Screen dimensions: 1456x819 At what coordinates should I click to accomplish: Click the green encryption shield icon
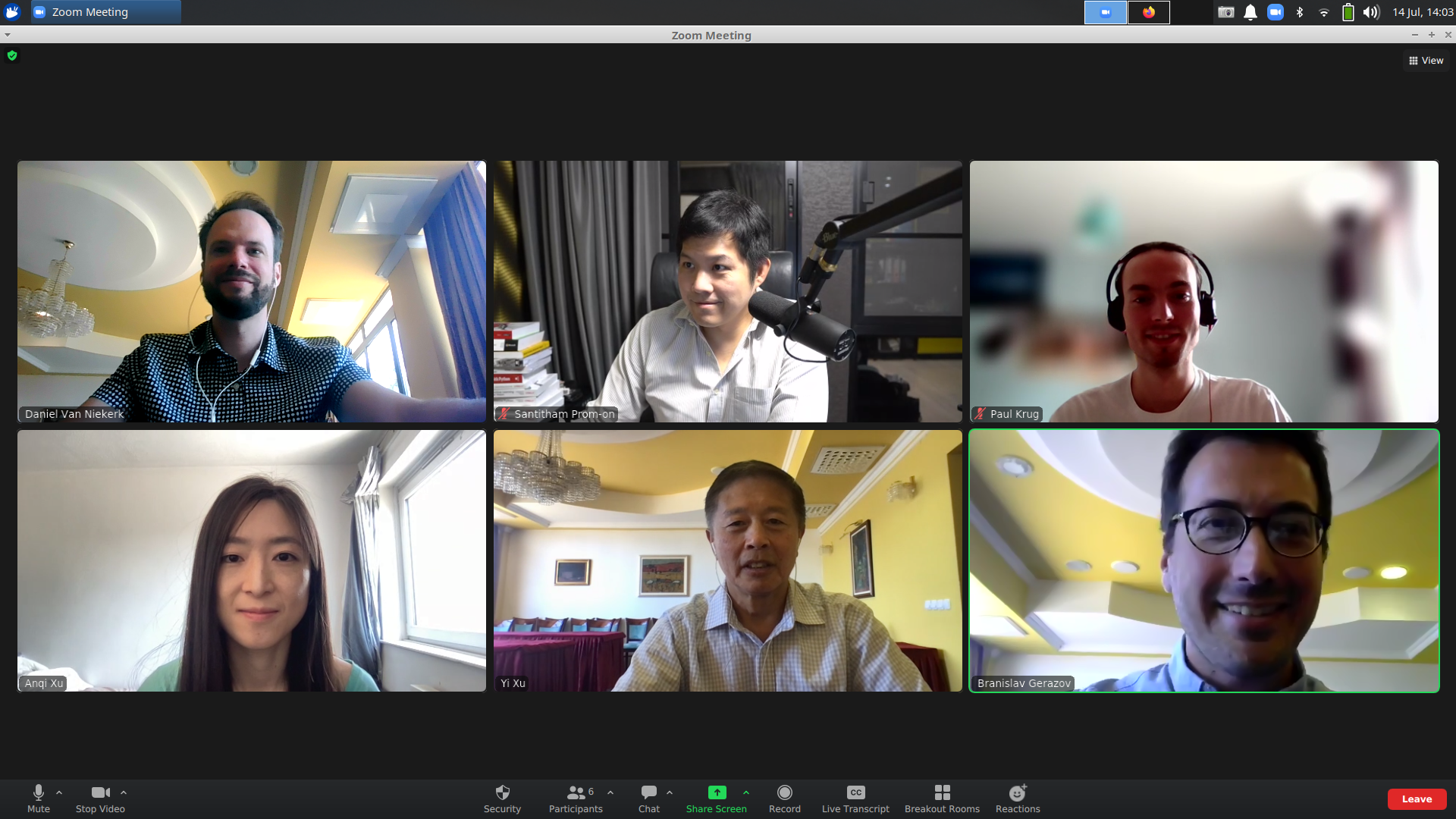click(12, 55)
